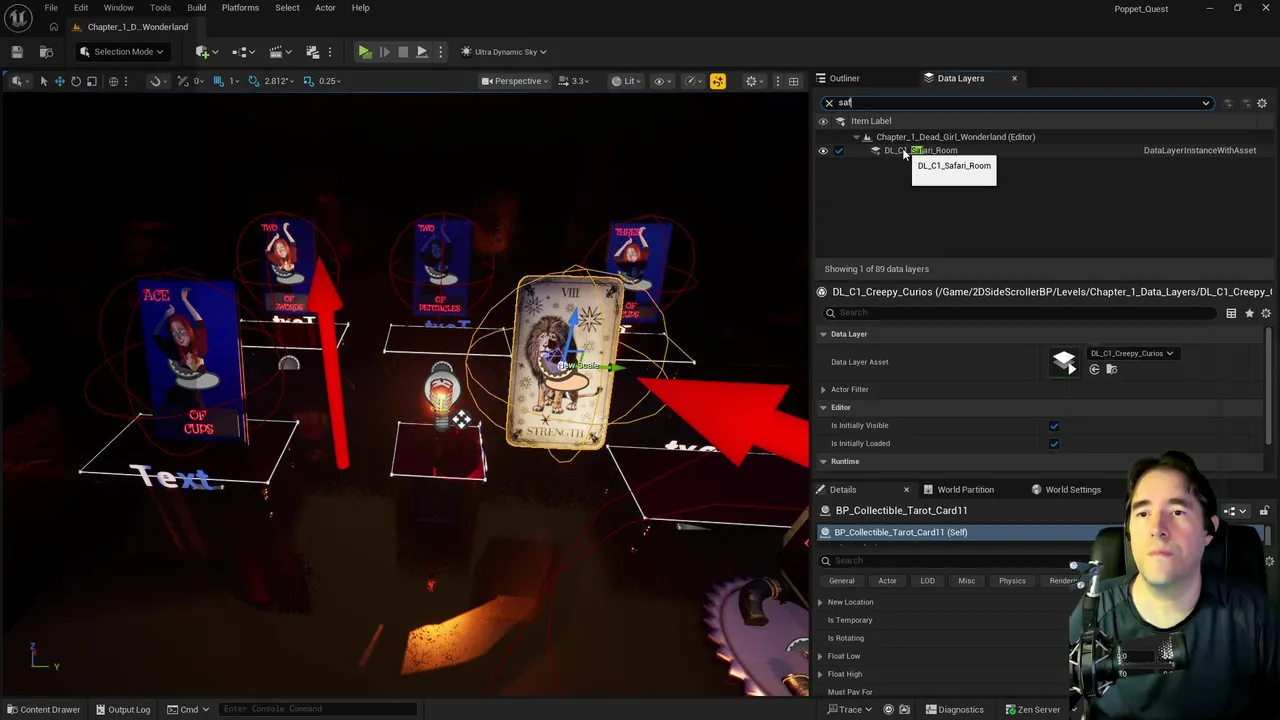This screenshot has height=720, width=1280.
Task: Open the viewport Show (eye) menu
Action: click(662, 81)
